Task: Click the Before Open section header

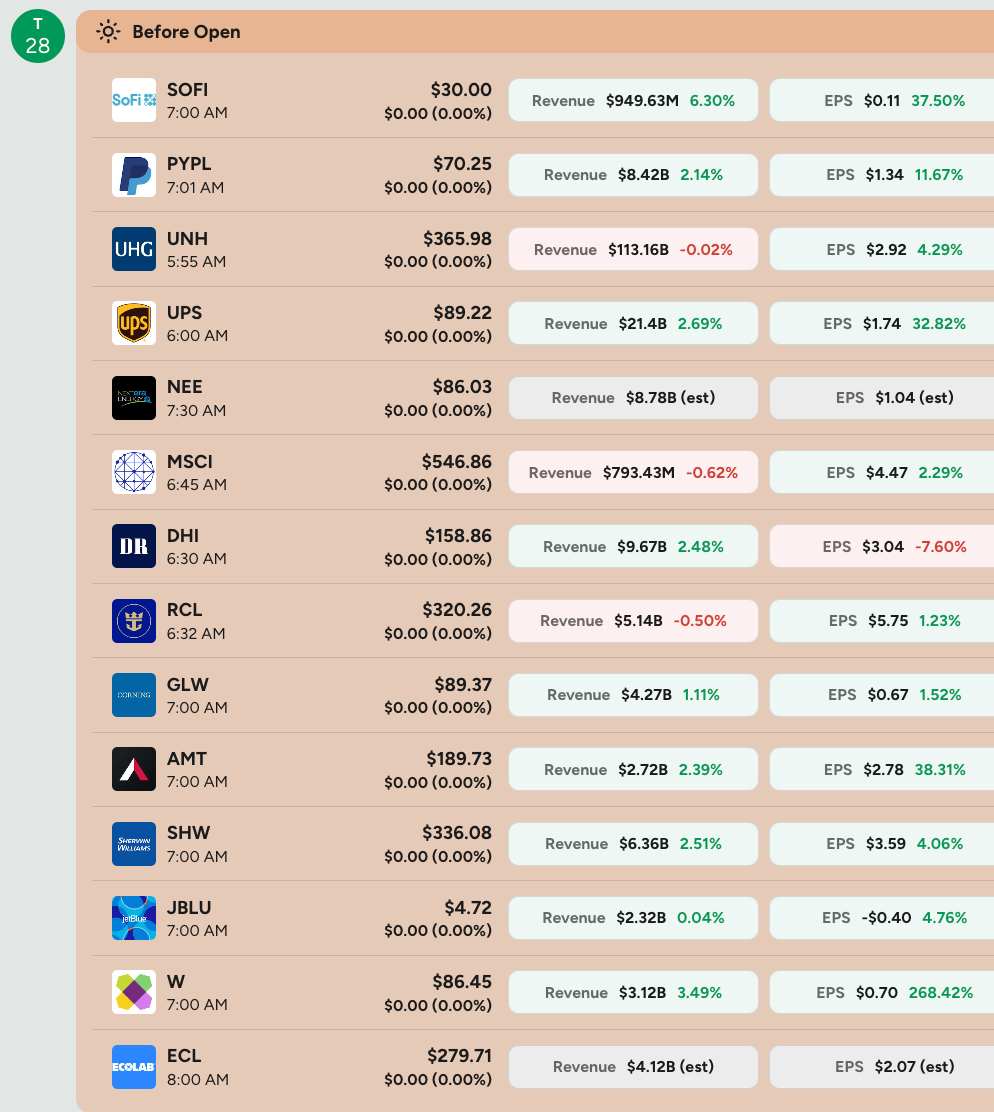Action: [x=535, y=32]
